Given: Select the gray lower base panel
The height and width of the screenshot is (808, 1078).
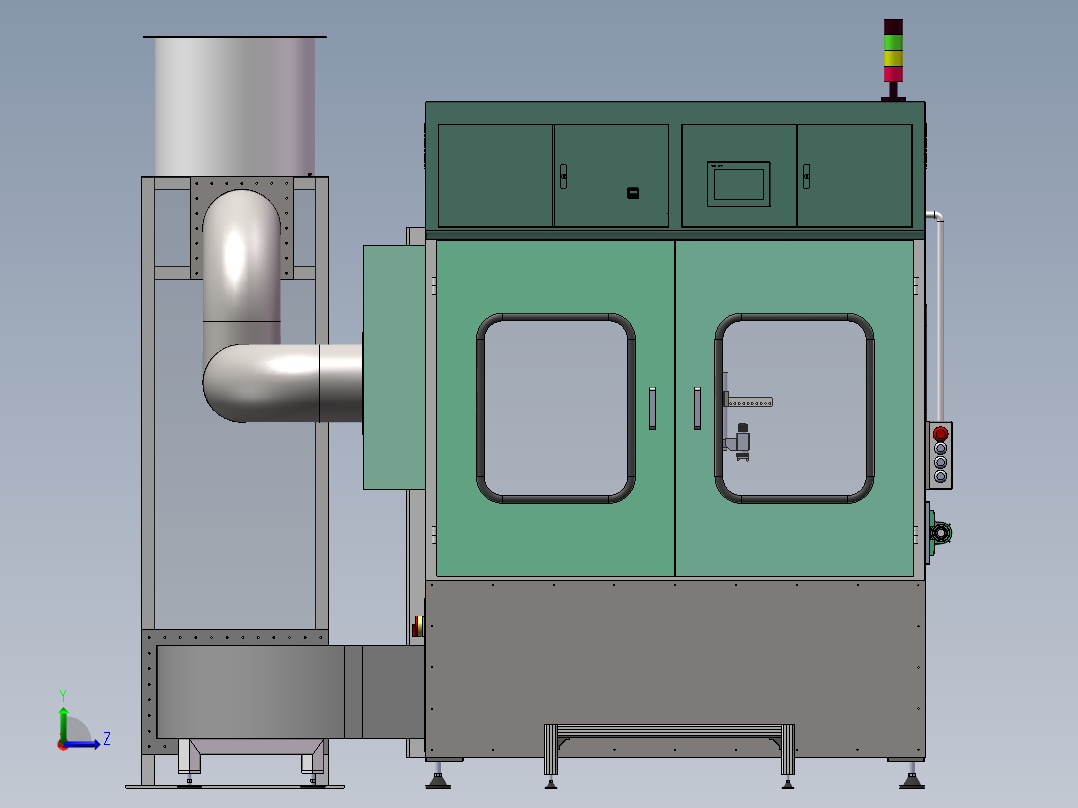Looking at the screenshot, I should pos(675,668).
